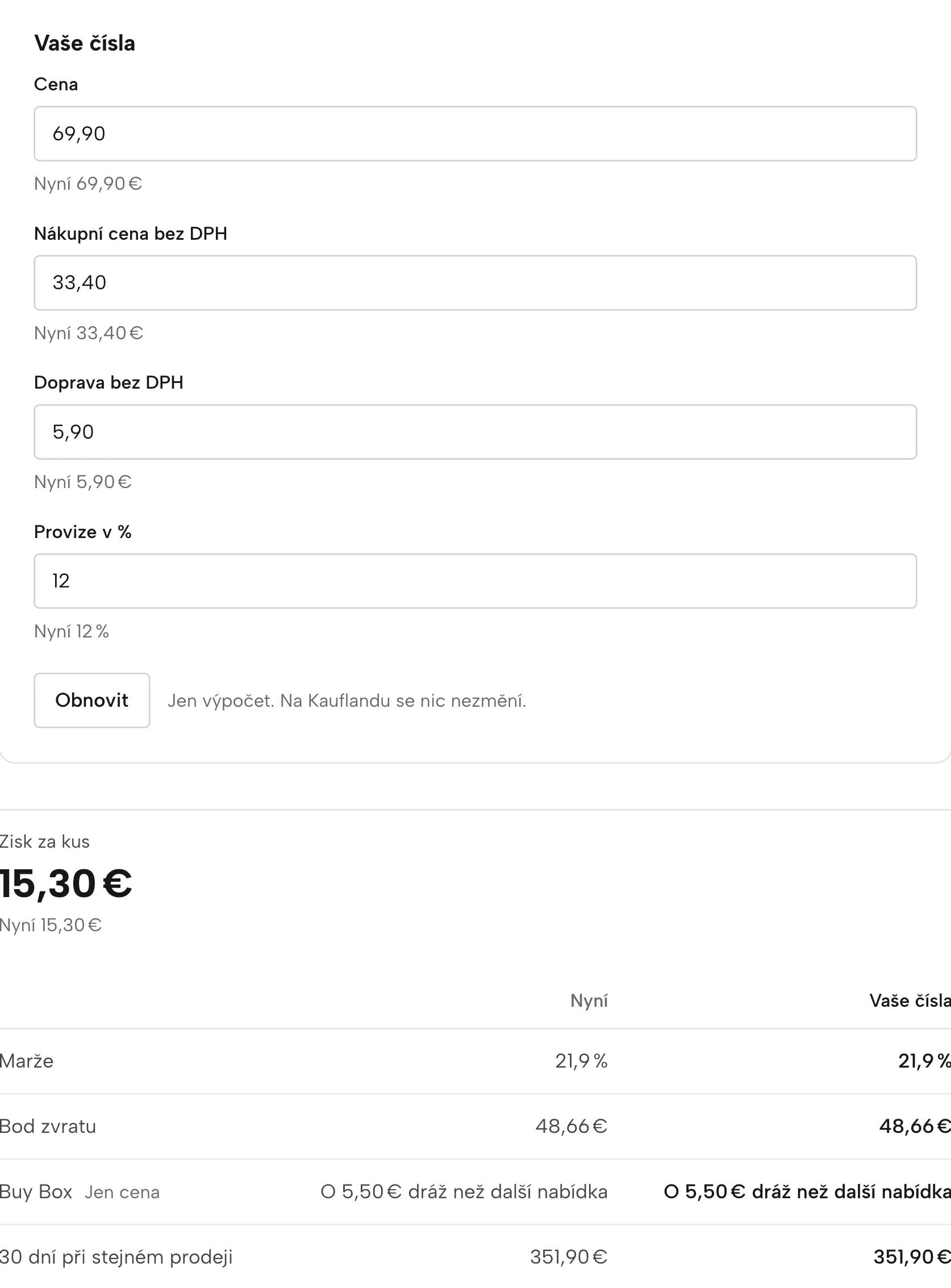This screenshot has height=1288, width=951.
Task: Click the 'Nyní 15,30 €' text under profit
Action: click(x=51, y=926)
